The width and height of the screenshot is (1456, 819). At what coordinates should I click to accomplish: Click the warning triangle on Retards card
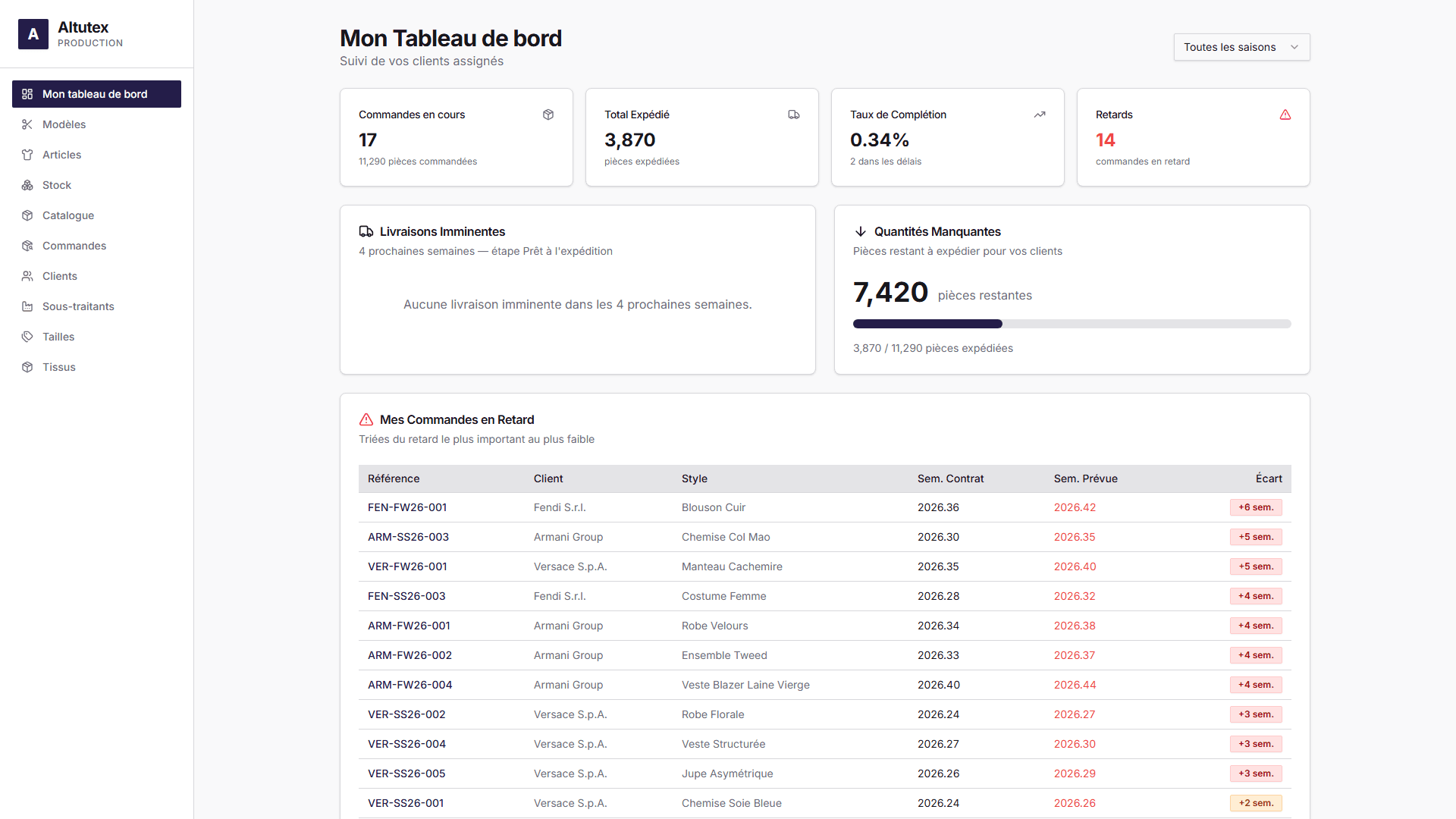tap(1285, 115)
